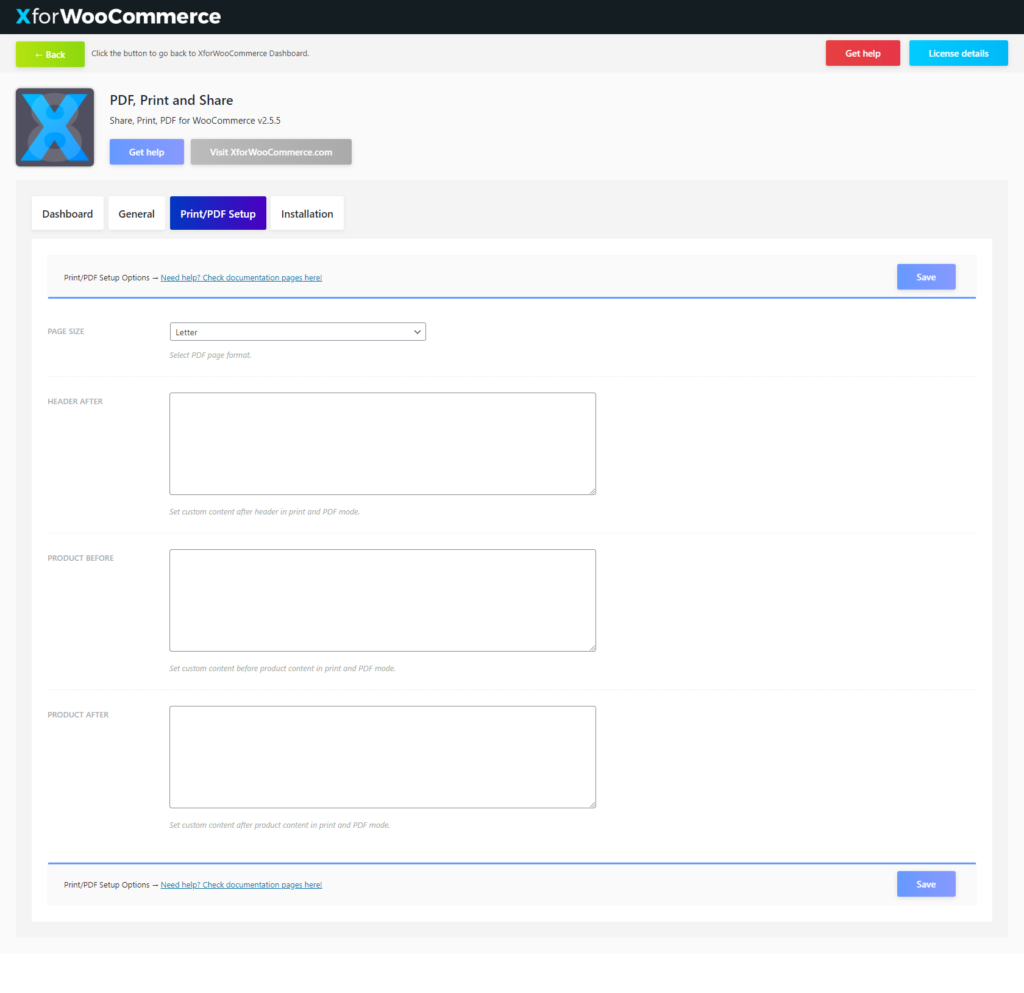Viewport: 1024px width, 993px height.
Task: Open the Installation tab
Action: [x=307, y=213]
